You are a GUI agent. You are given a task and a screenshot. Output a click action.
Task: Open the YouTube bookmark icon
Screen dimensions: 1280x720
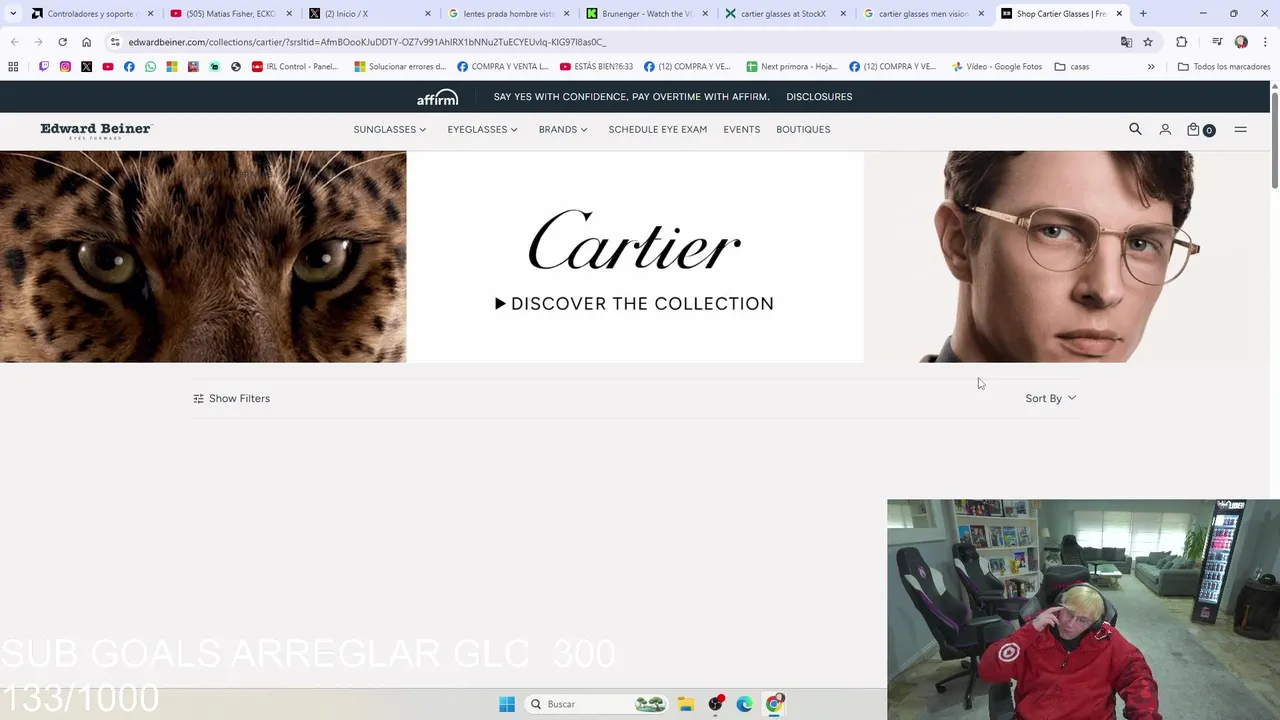coord(108,67)
